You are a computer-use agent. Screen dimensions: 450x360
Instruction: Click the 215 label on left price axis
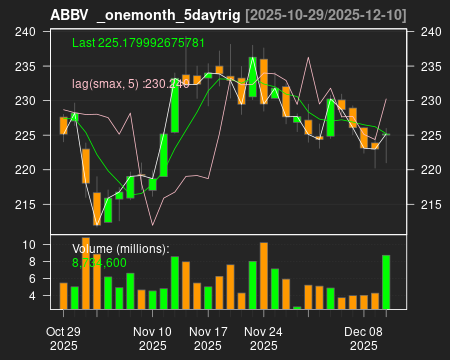click(x=25, y=204)
